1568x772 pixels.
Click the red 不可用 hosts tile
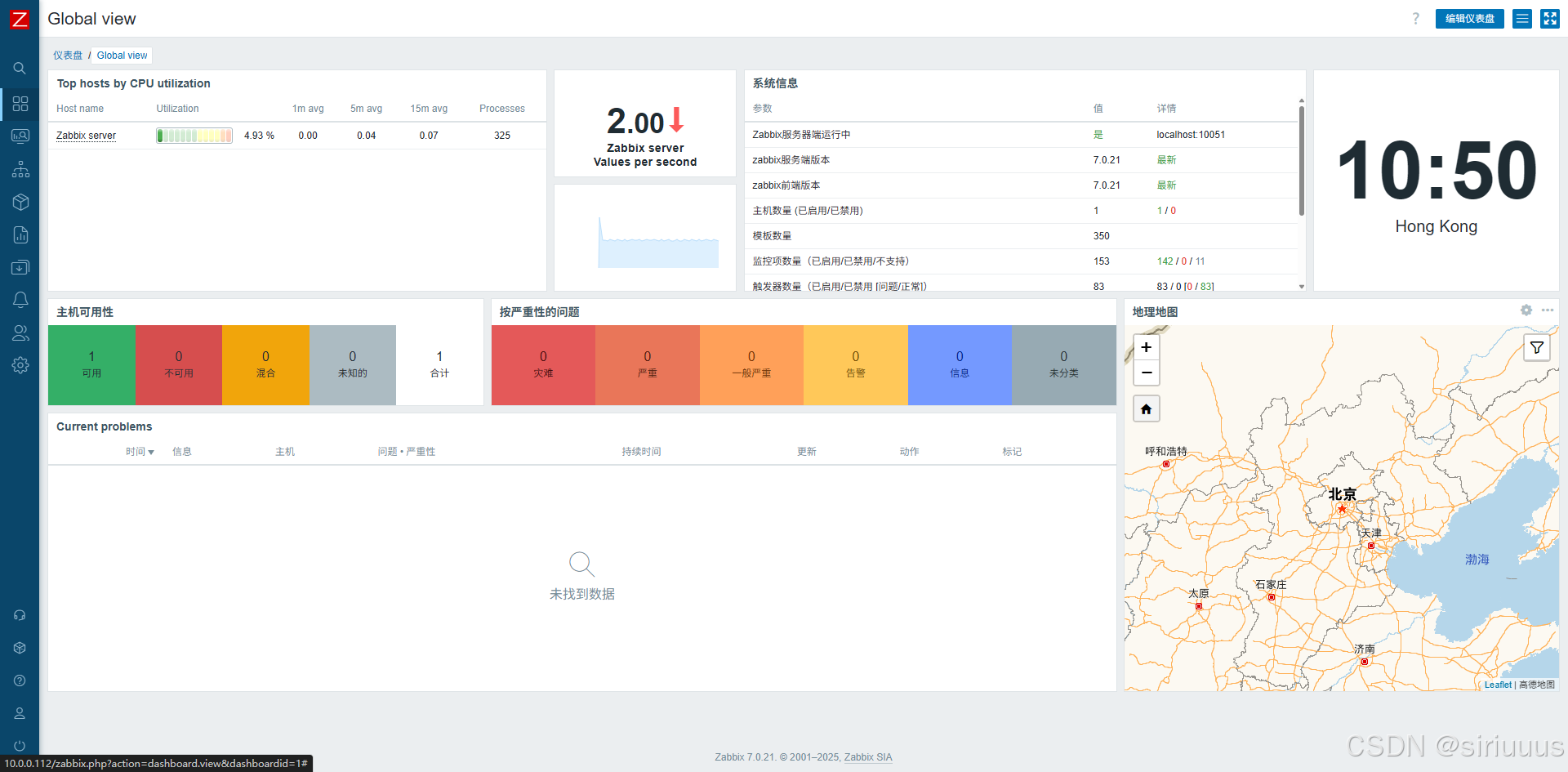[179, 365]
